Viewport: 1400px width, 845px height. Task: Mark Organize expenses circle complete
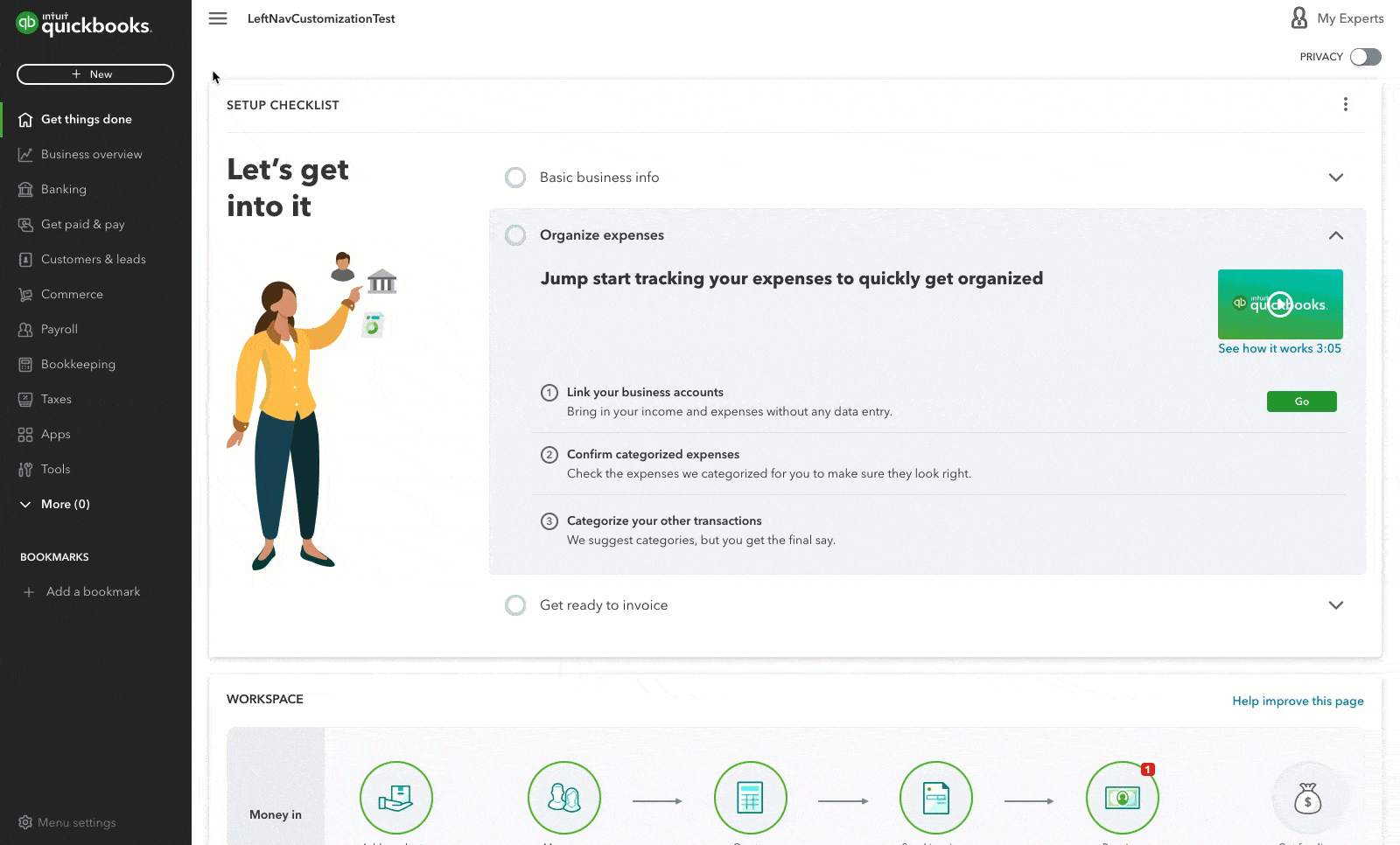(515, 235)
